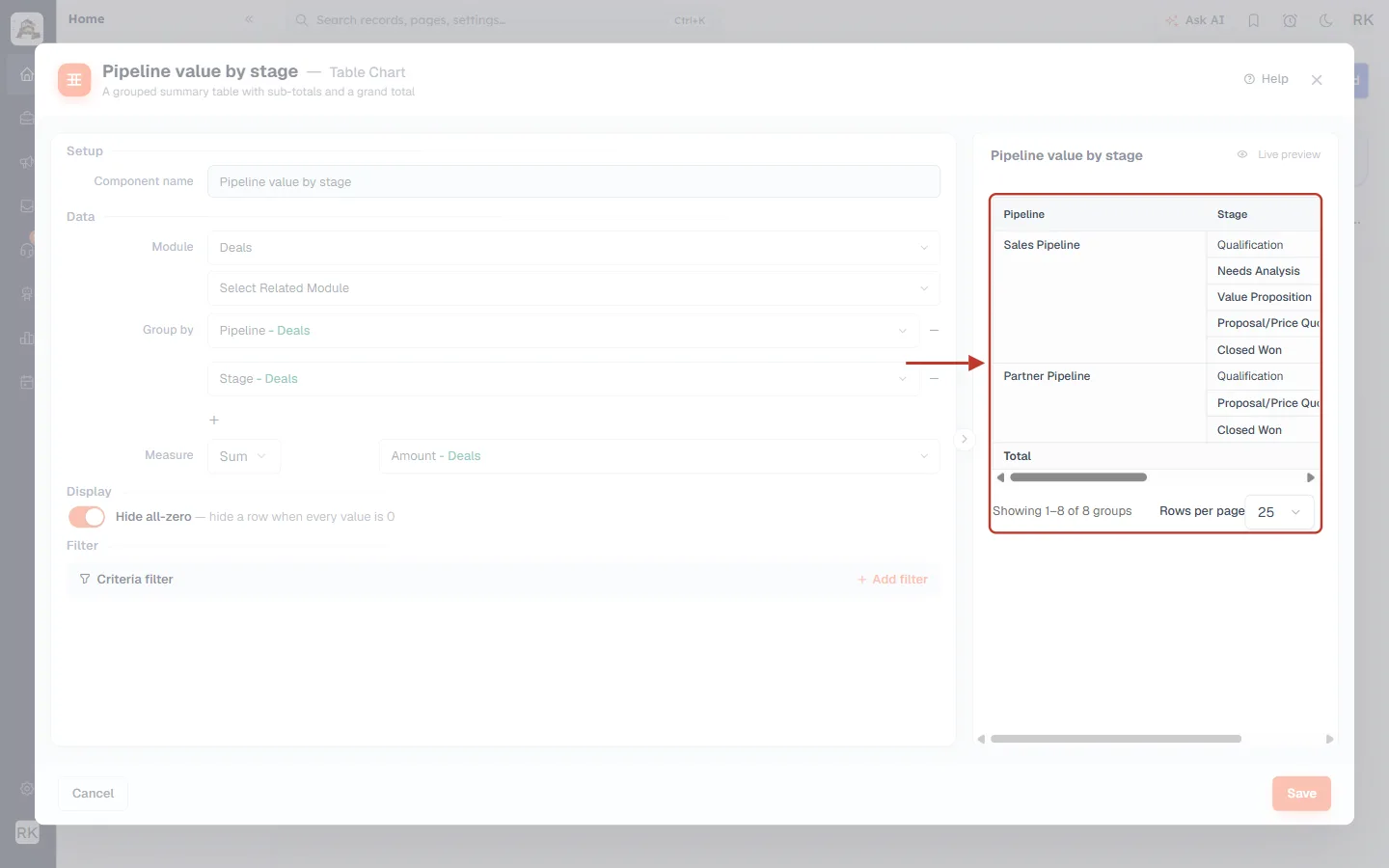Click Add filter
Viewport: 1389px width, 868px height.
coord(892,580)
